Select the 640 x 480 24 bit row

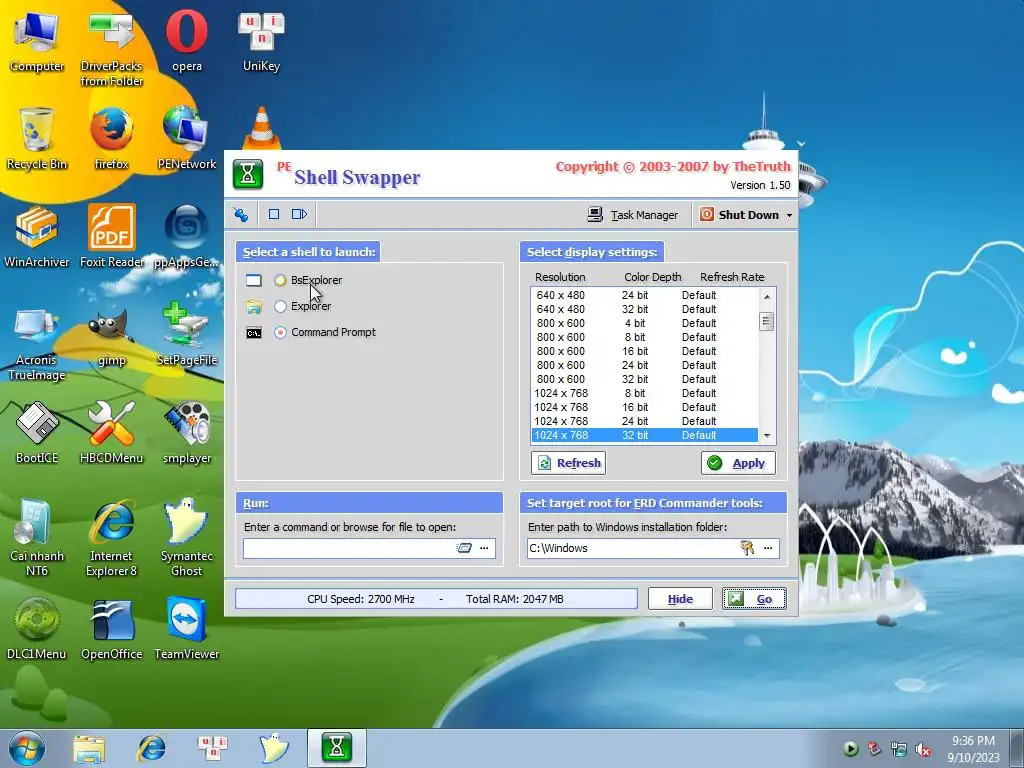click(645, 295)
